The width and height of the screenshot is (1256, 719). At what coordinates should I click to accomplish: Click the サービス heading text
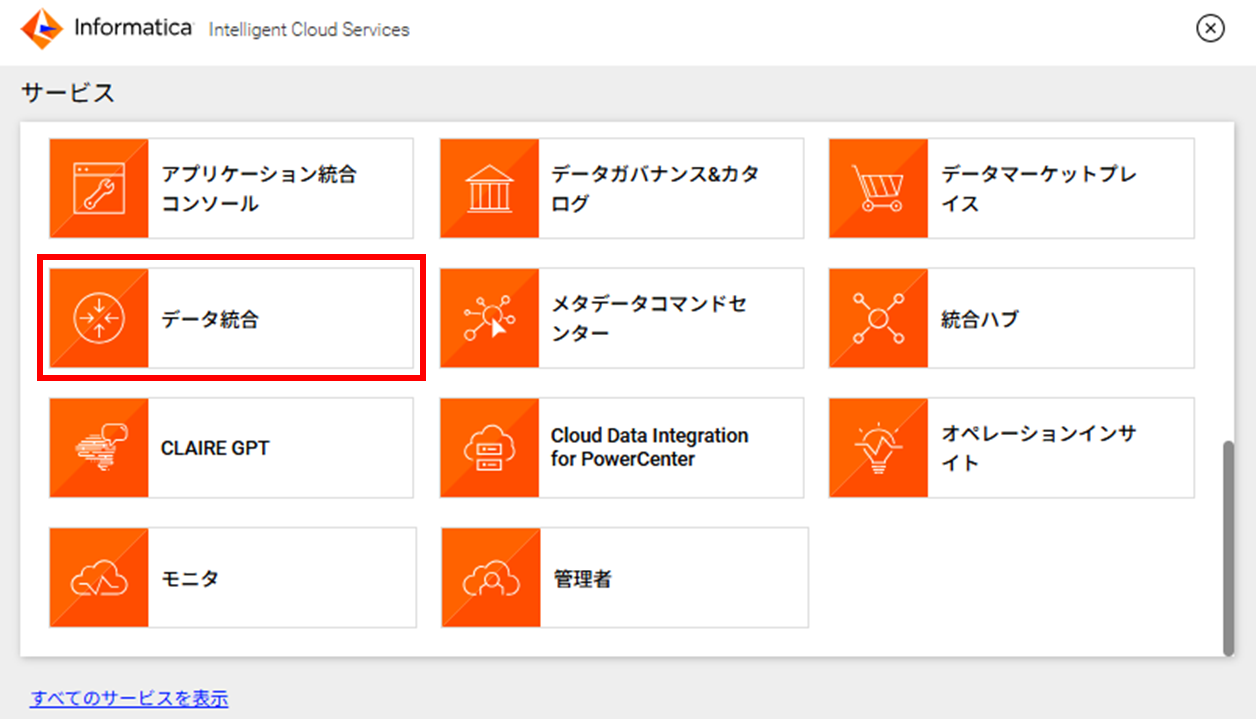pos(68,93)
